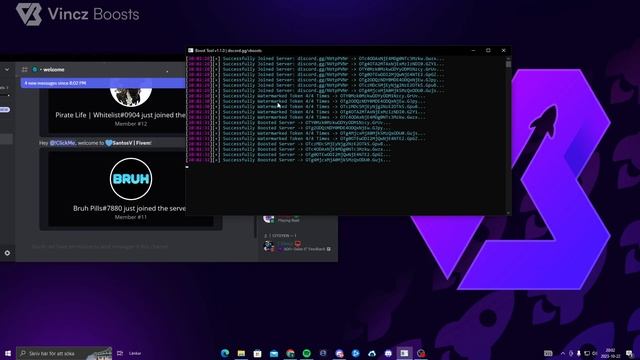The width and height of the screenshot is (640, 360).
Task: Select the active Boost Tool console taskbar icon
Action: [404, 353]
